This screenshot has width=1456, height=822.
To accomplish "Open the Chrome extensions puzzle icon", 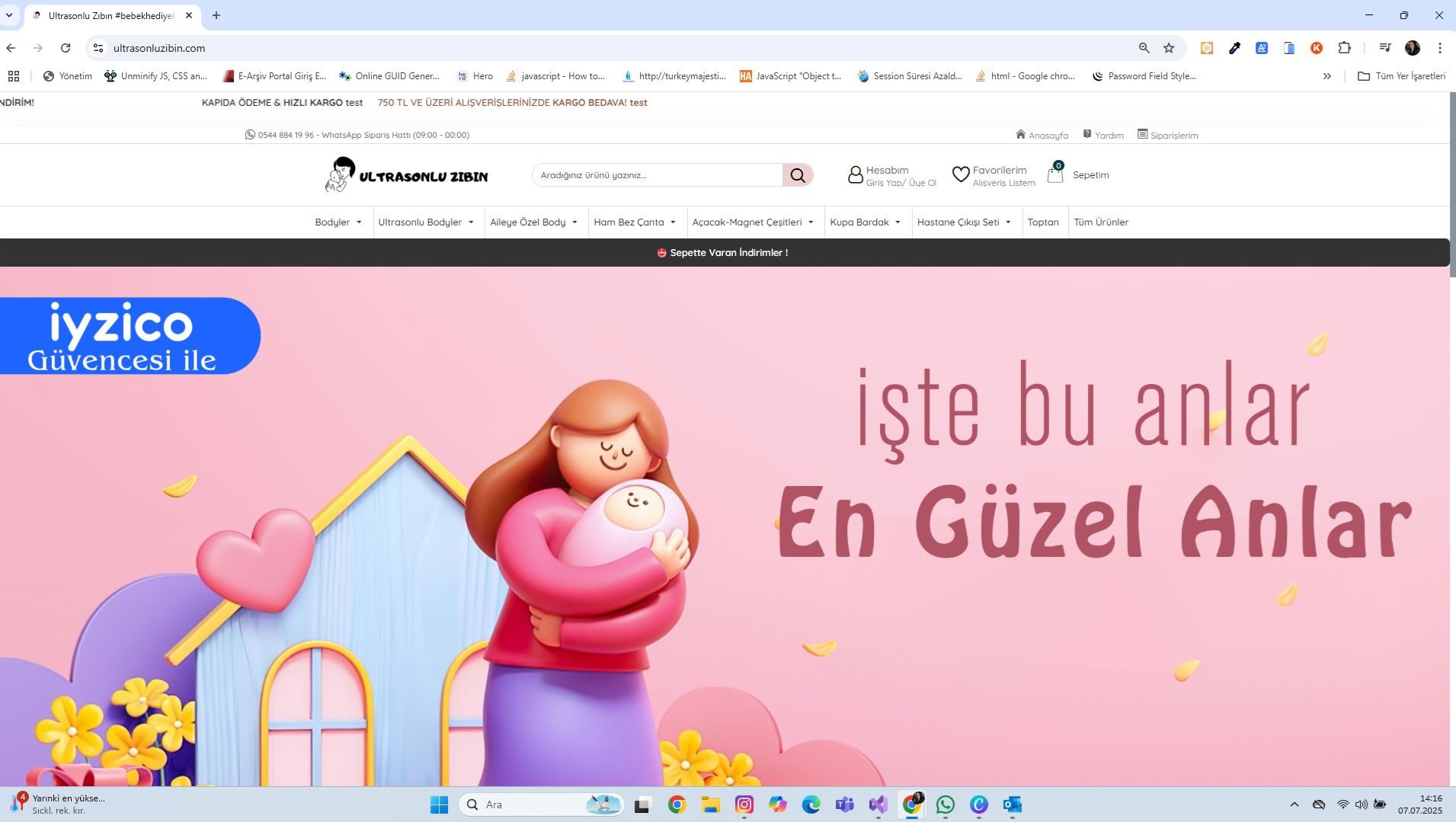I will pyautogui.click(x=1345, y=48).
